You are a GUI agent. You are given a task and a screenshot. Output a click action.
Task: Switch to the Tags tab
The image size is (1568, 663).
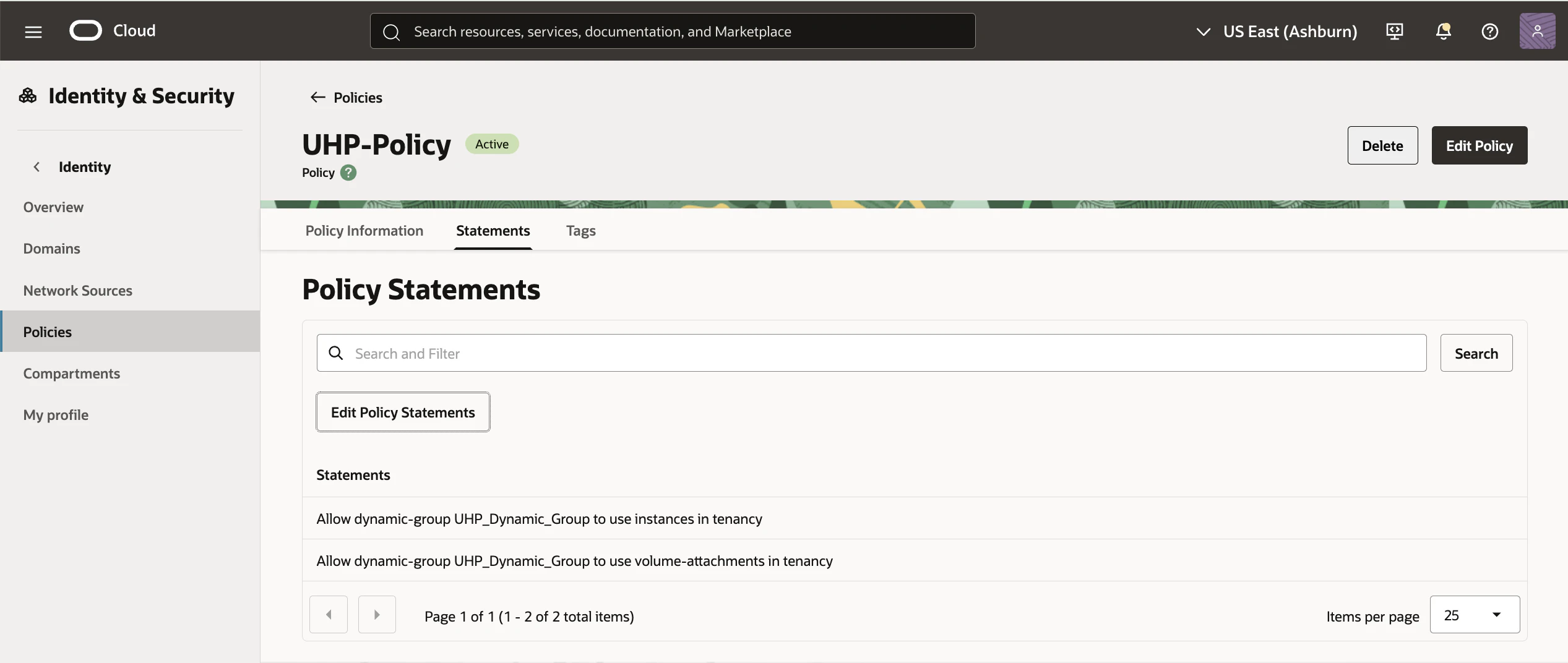coord(581,231)
